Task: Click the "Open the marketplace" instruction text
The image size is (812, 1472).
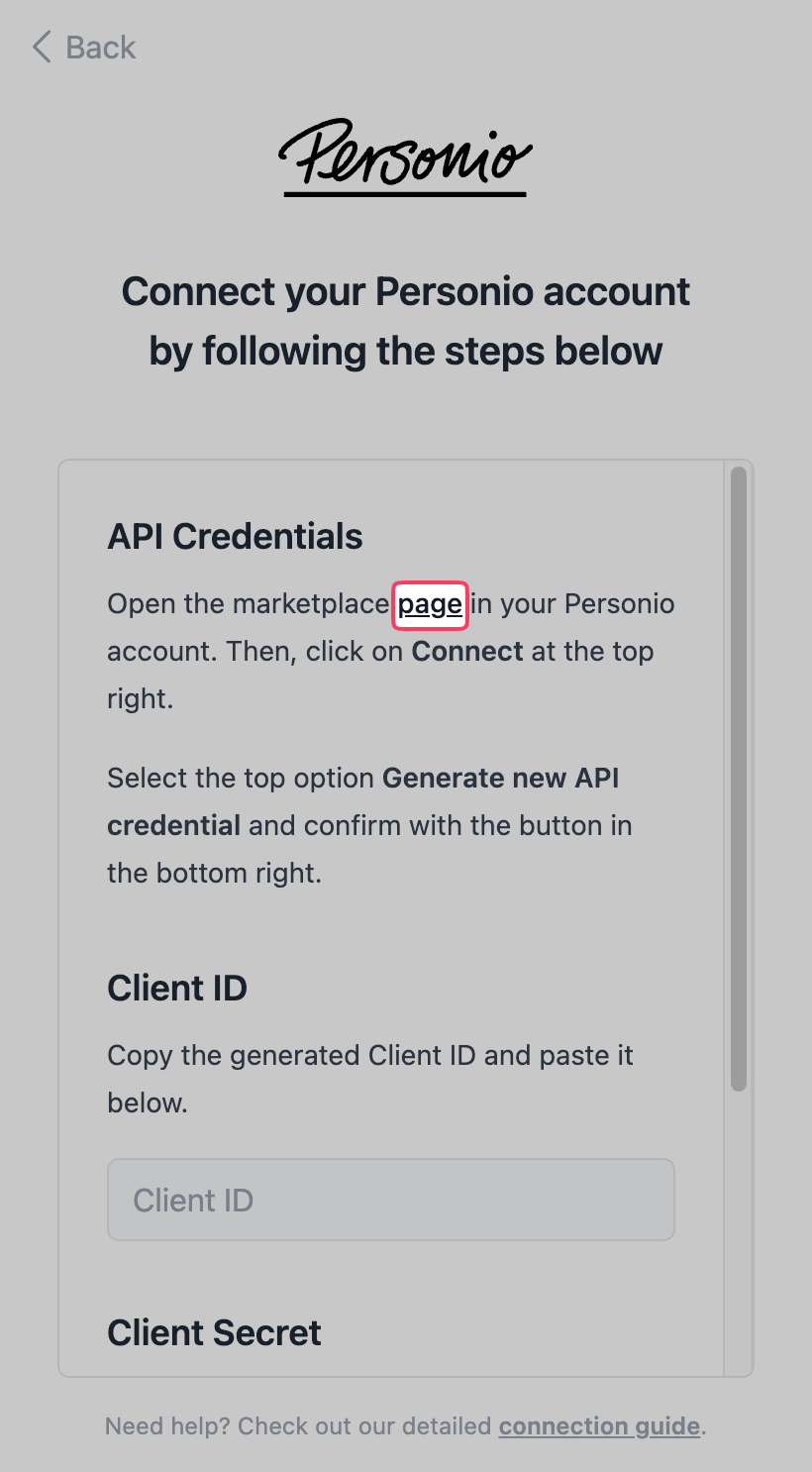Action: pyautogui.click(x=248, y=604)
